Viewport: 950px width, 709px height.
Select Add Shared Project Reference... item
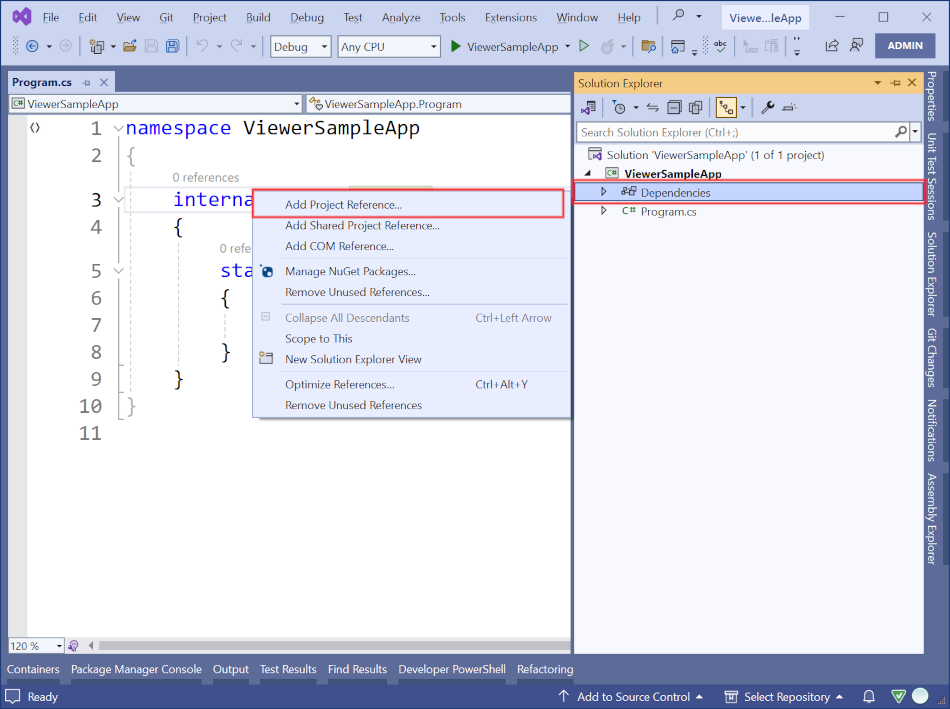pyautogui.click(x=411, y=225)
